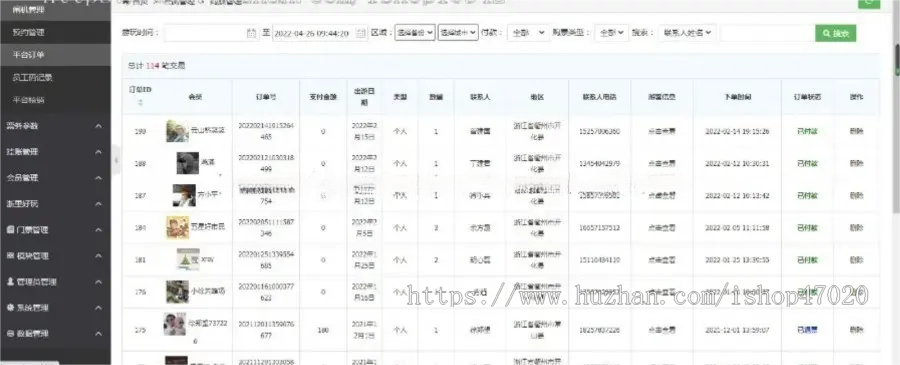Click the search keyword text box
This screenshot has width=900, height=365.
click(x=766, y=33)
